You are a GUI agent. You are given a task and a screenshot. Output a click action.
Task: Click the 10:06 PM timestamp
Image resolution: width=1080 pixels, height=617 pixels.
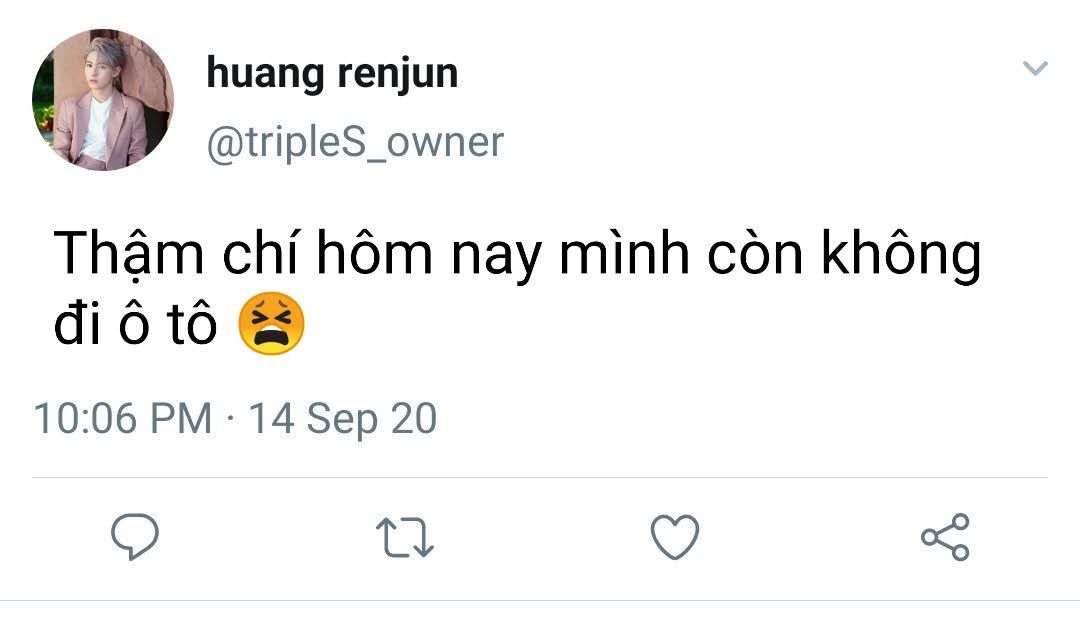(x=123, y=418)
